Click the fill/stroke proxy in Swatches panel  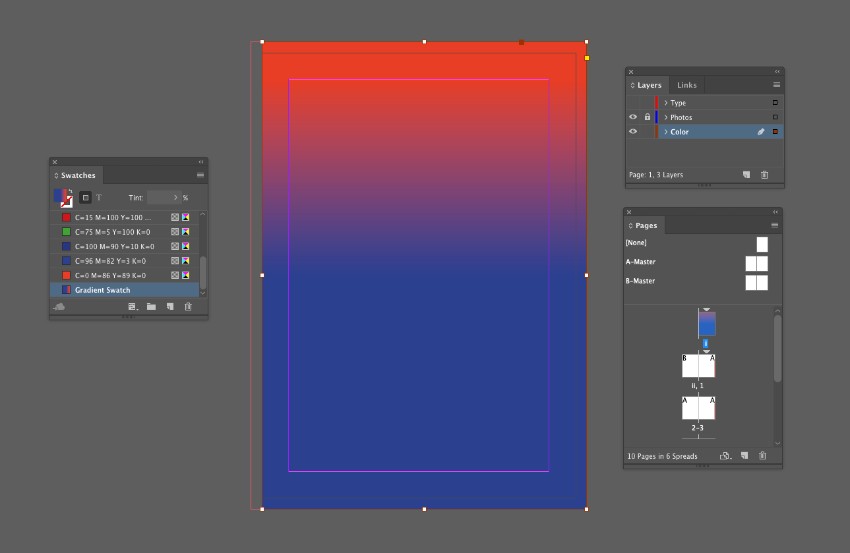(63, 198)
